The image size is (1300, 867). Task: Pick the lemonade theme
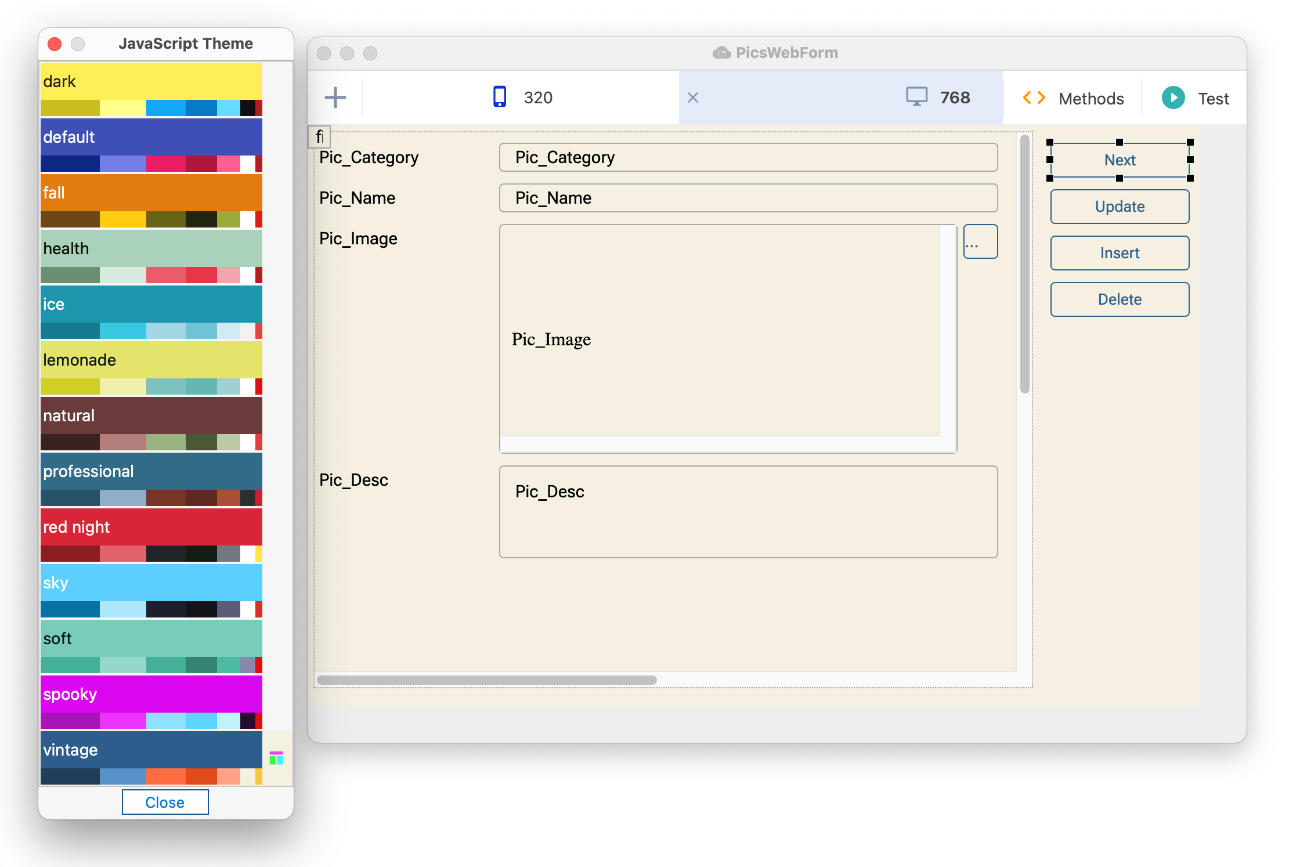click(151, 368)
